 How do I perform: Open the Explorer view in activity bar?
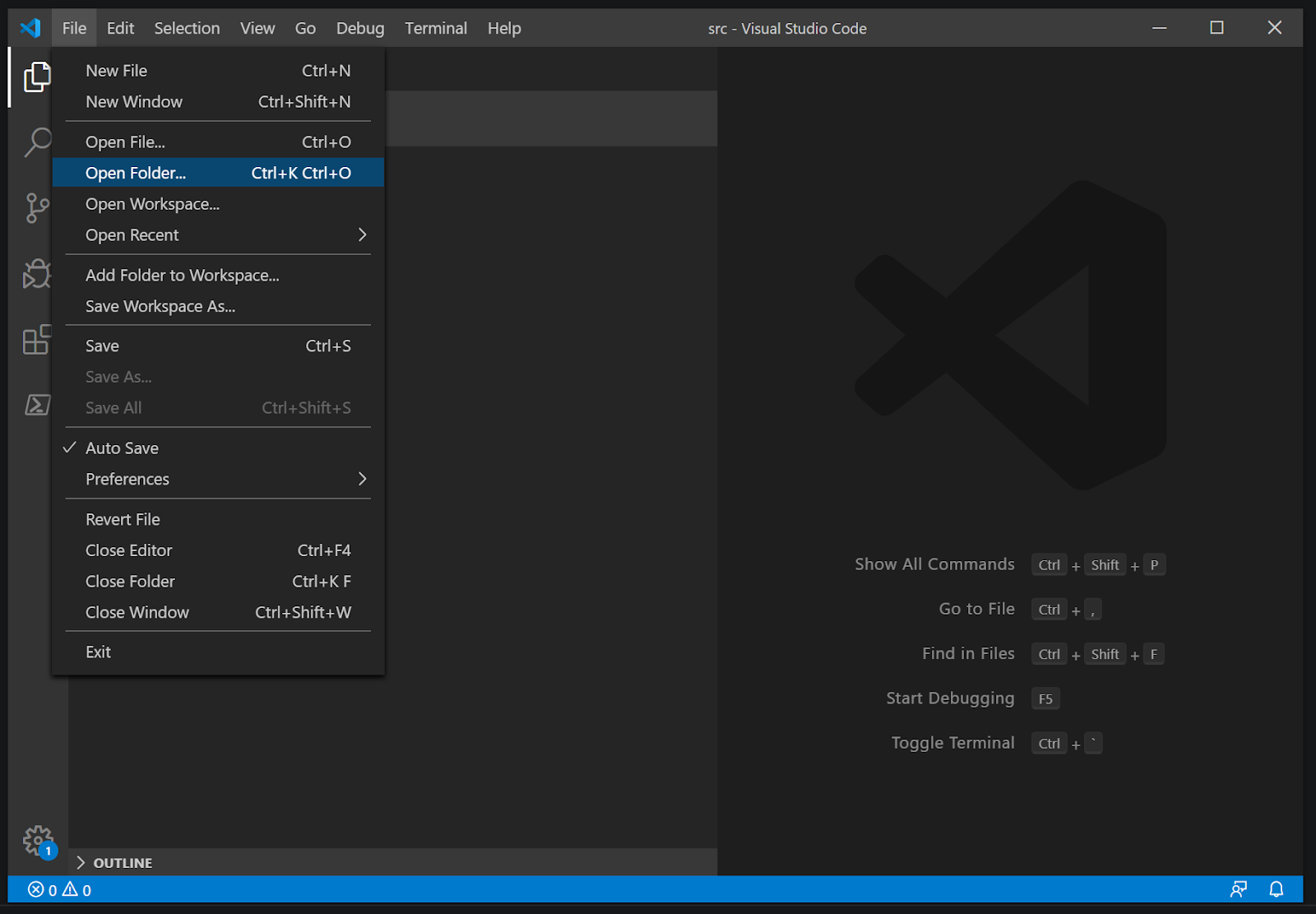point(35,77)
